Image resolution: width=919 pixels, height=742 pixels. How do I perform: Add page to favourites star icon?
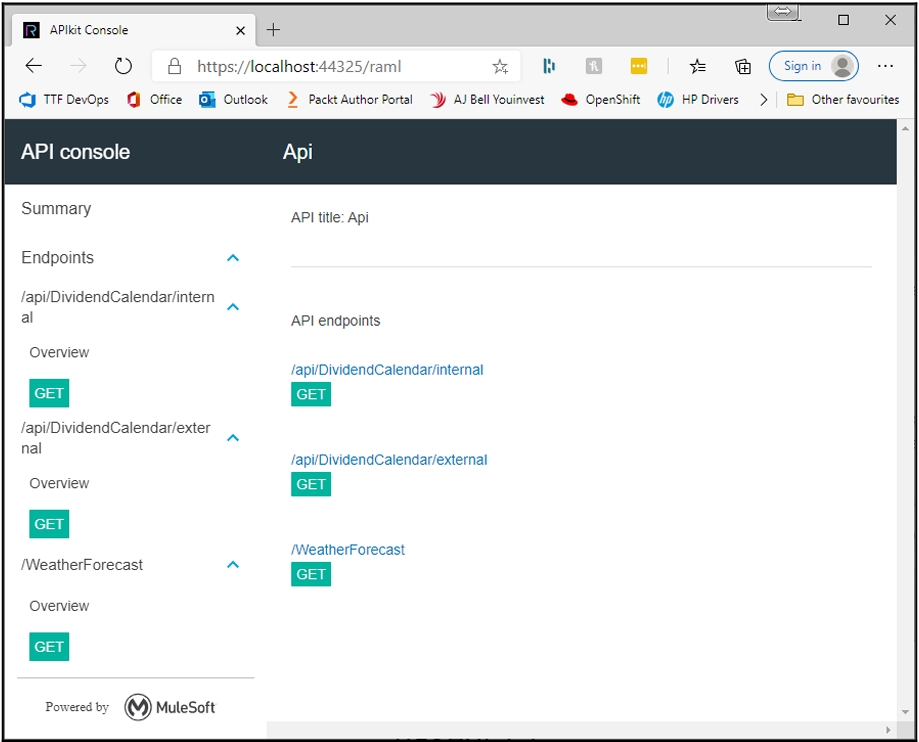pyautogui.click(x=500, y=67)
